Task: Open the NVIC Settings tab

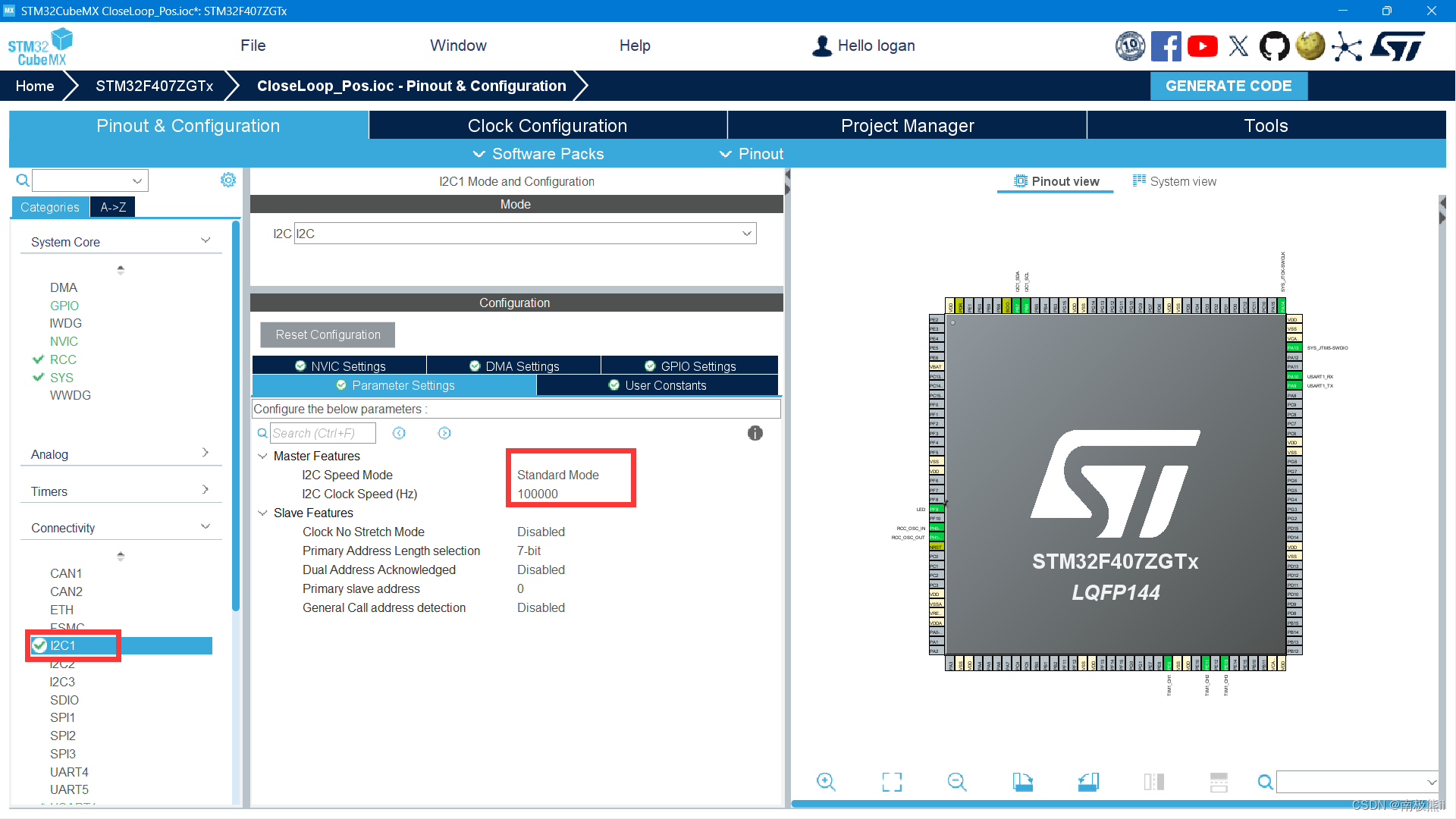Action: (x=340, y=366)
